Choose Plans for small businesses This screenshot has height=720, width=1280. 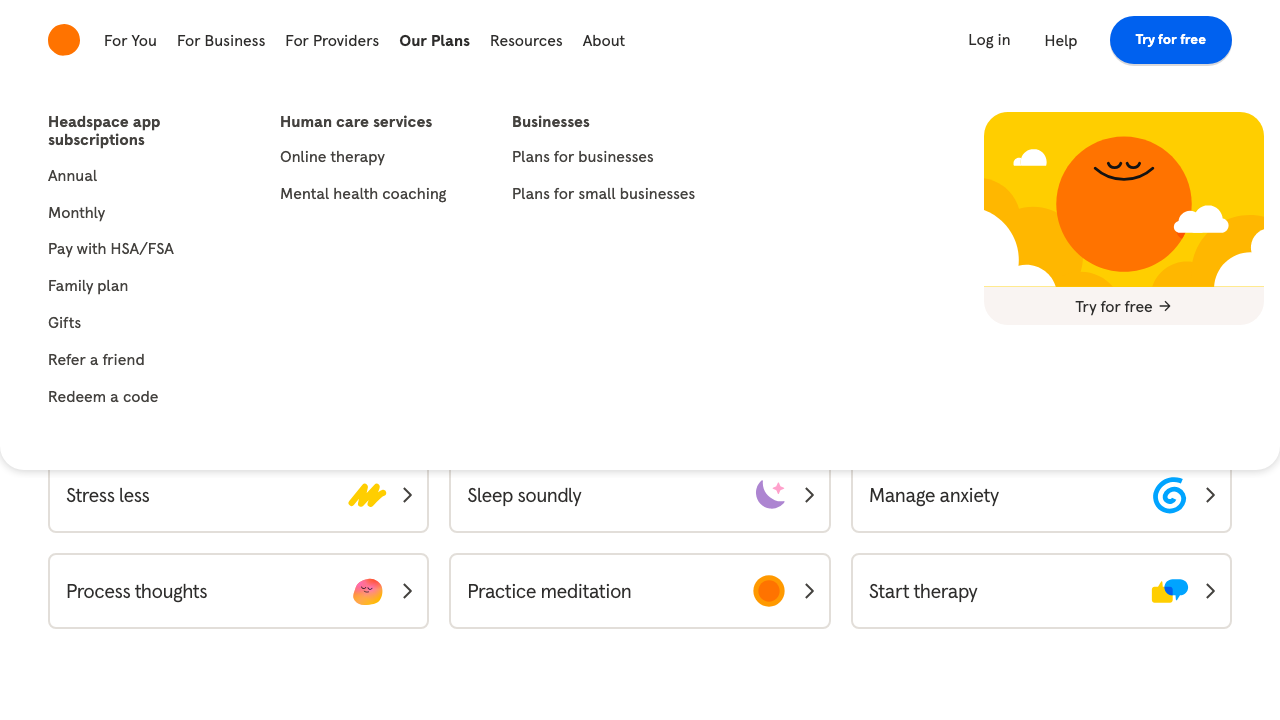603,193
